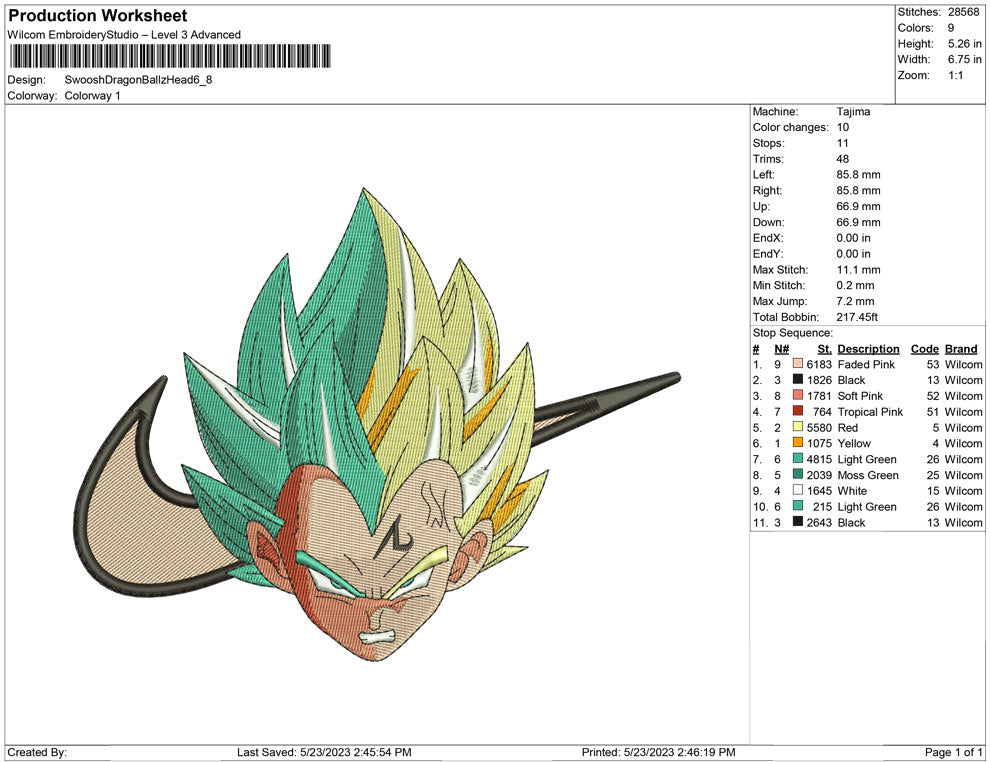990x762 pixels.
Task: Click the Zoom value 1:1
Action: coord(955,75)
